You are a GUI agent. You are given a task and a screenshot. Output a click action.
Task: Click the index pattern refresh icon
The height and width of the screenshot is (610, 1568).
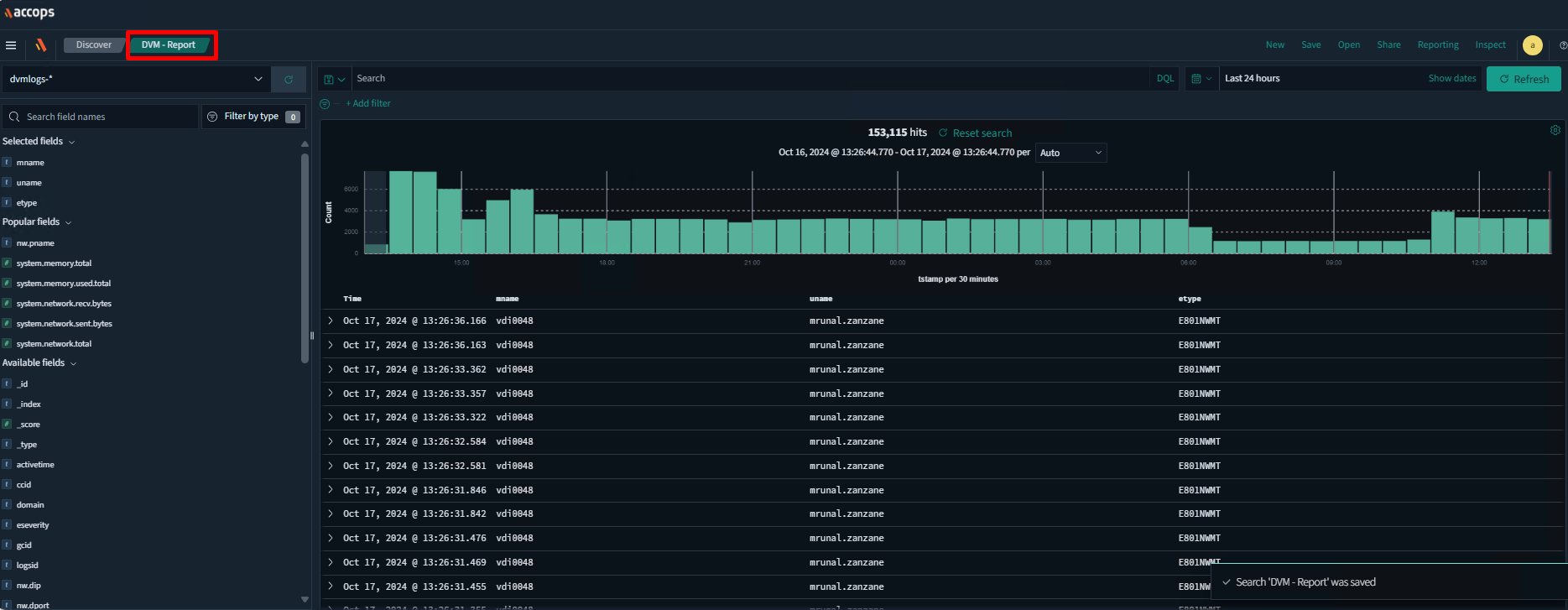[289, 80]
